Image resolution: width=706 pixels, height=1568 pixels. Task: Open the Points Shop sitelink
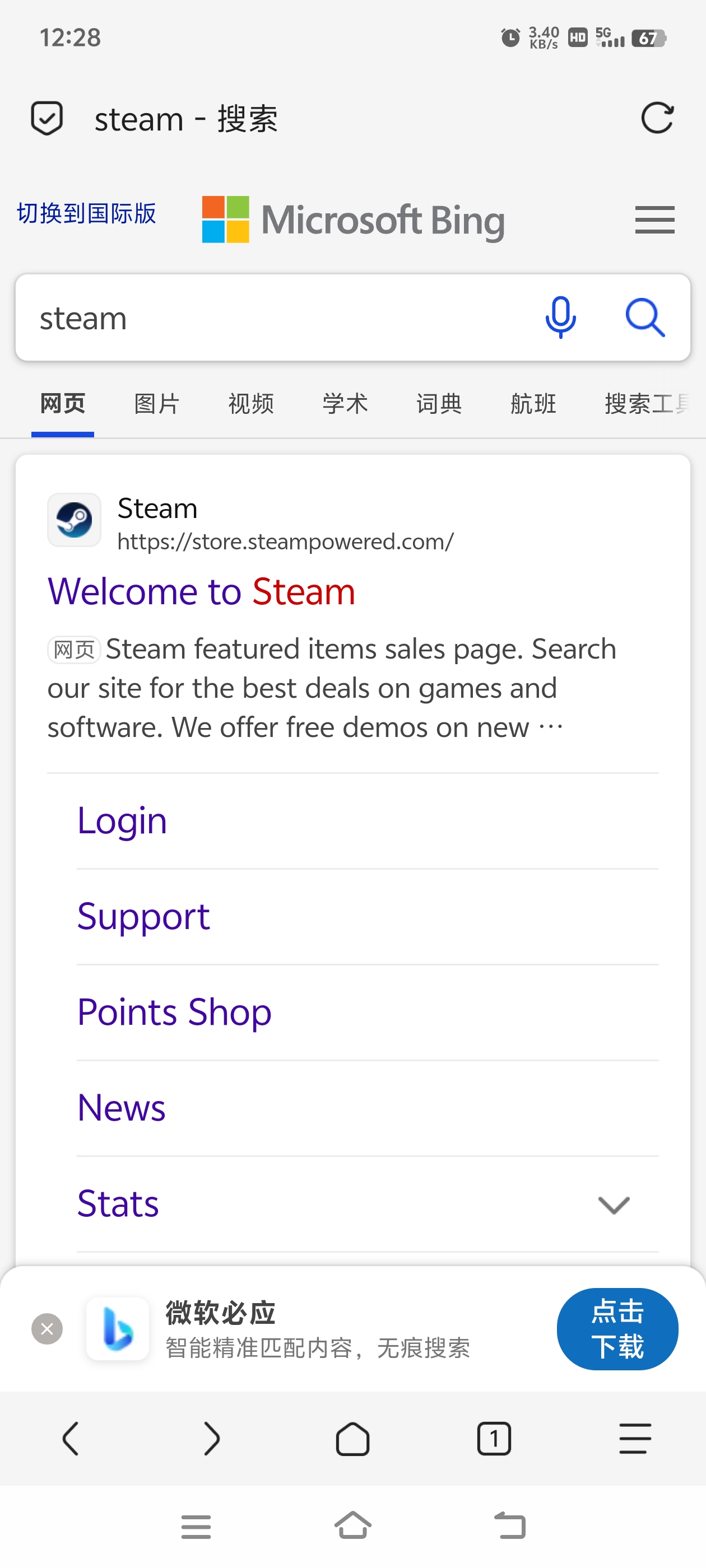coord(174,1012)
